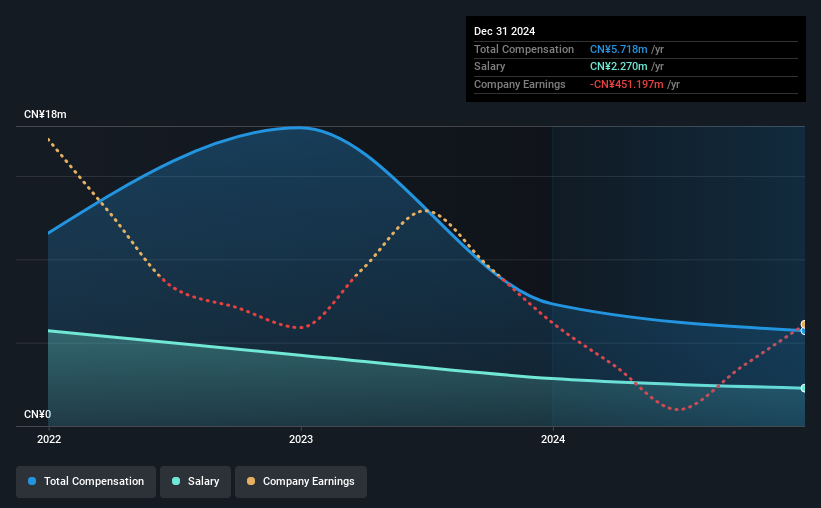This screenshot has width=821, height=508.
Task: Click the Company Earnings tooltip row label
Action: point(519,84)
